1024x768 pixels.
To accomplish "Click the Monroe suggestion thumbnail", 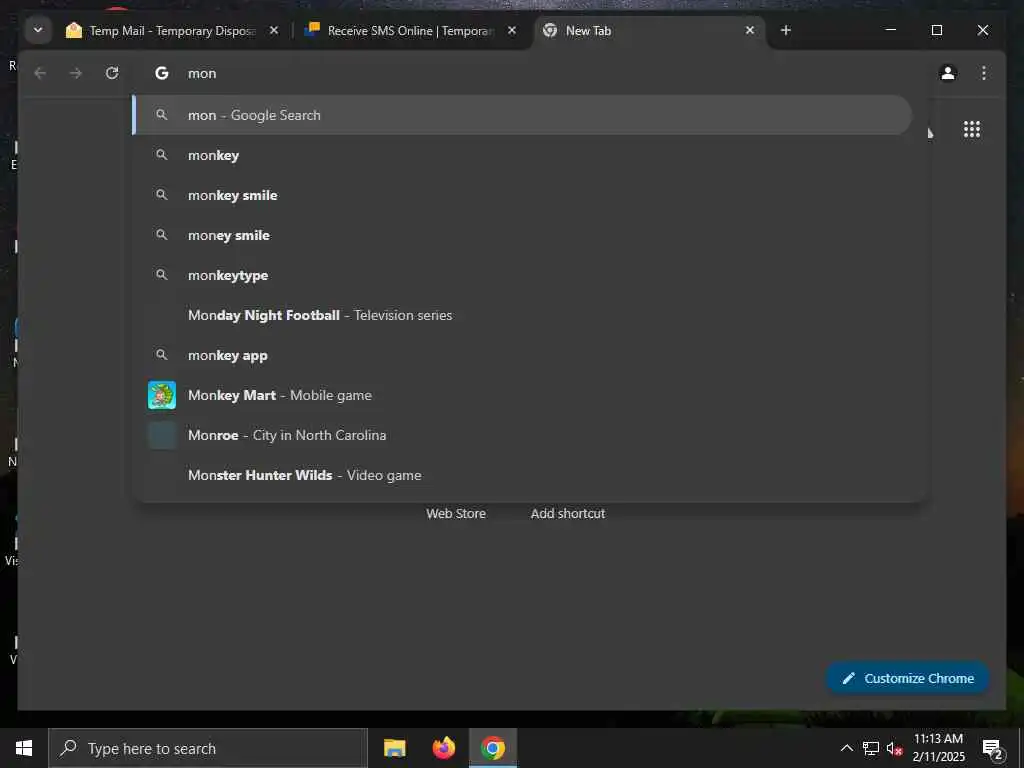I will click(162, 436).
